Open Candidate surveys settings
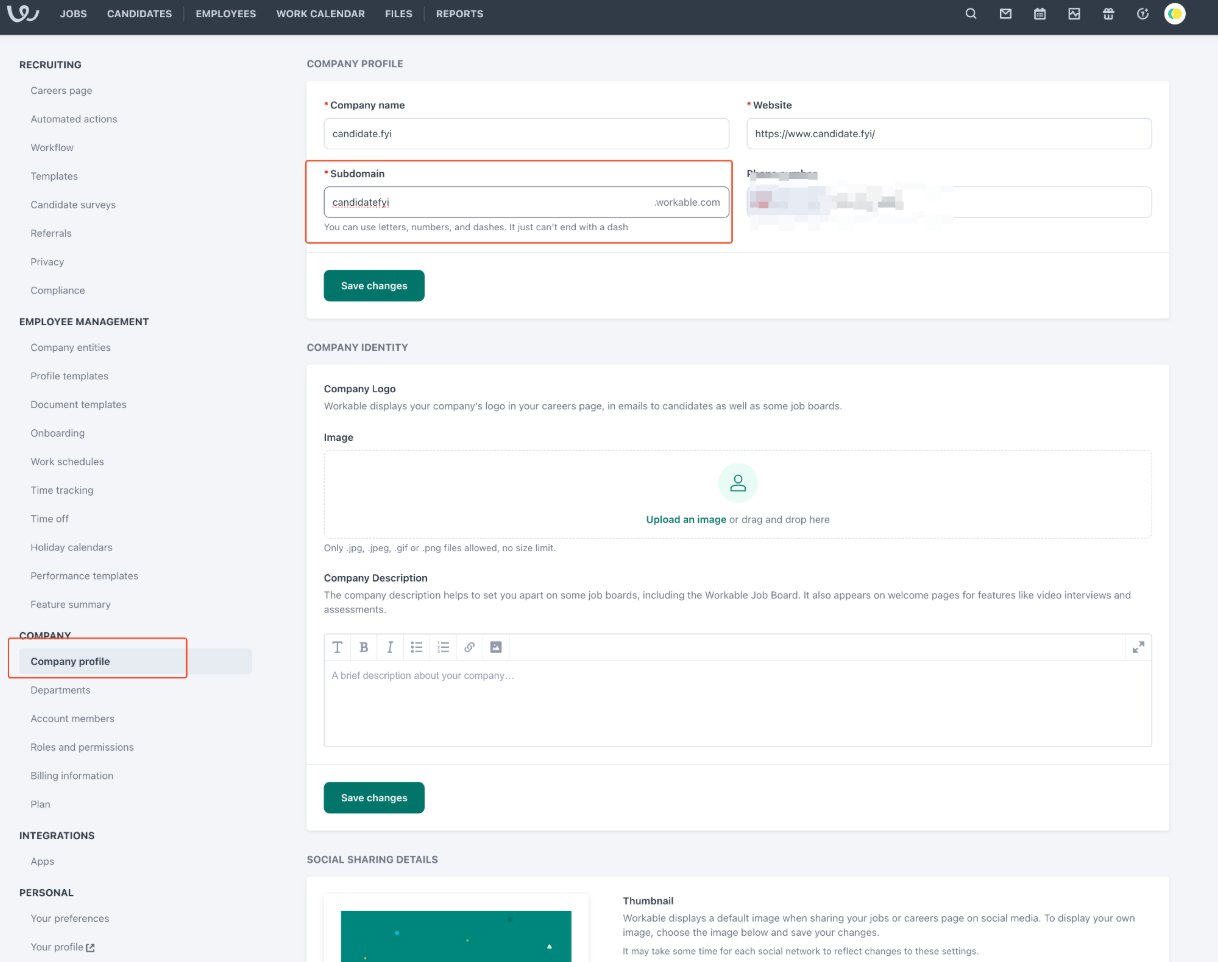Screen dimensions: 1218x962 tap(73, 205)
